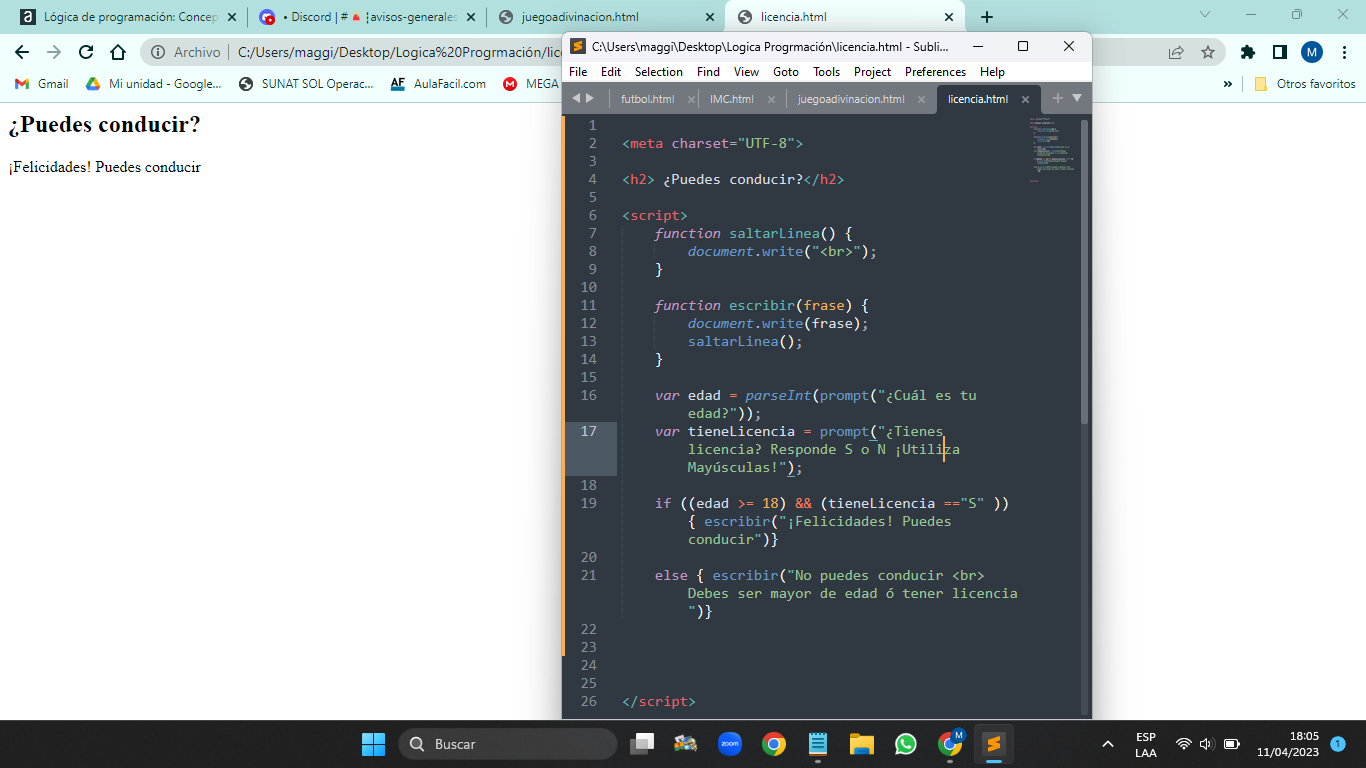
Task: Open the Preferences menu in Sublime
Action: (x=935, y=72)
